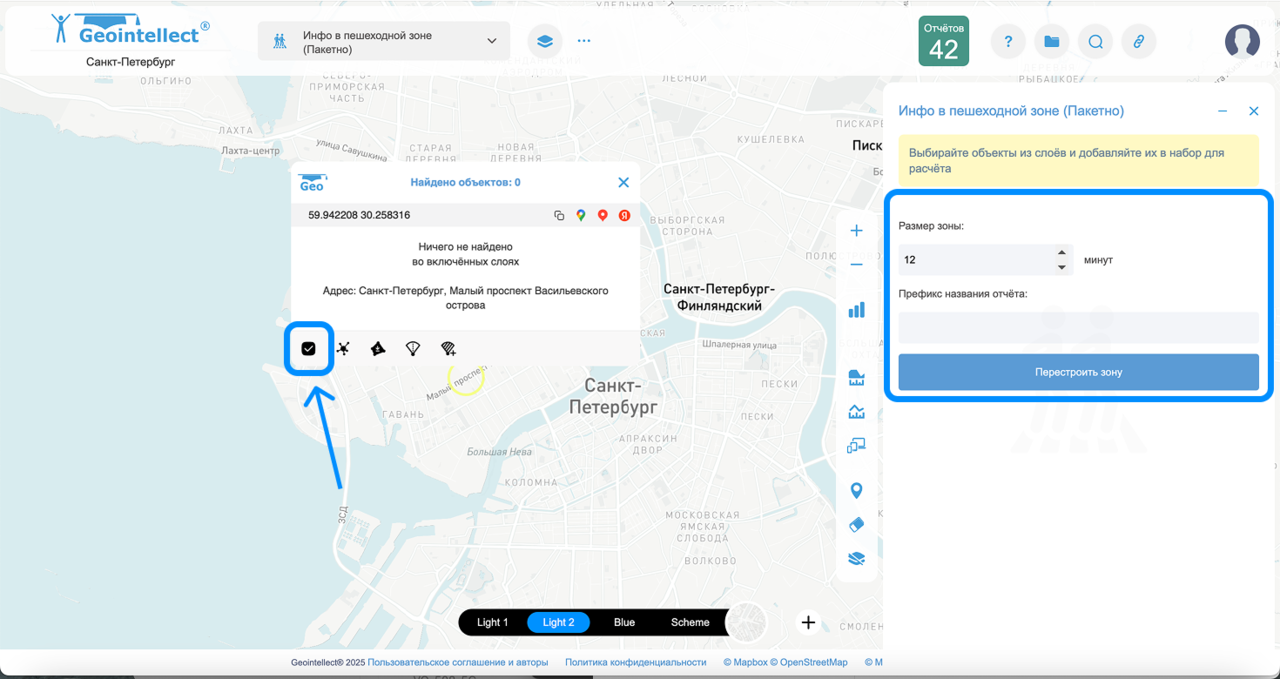This screenshot has width=1280, height=679.
Task: Switch the map style to Light 1
Action: pos(492,622)
